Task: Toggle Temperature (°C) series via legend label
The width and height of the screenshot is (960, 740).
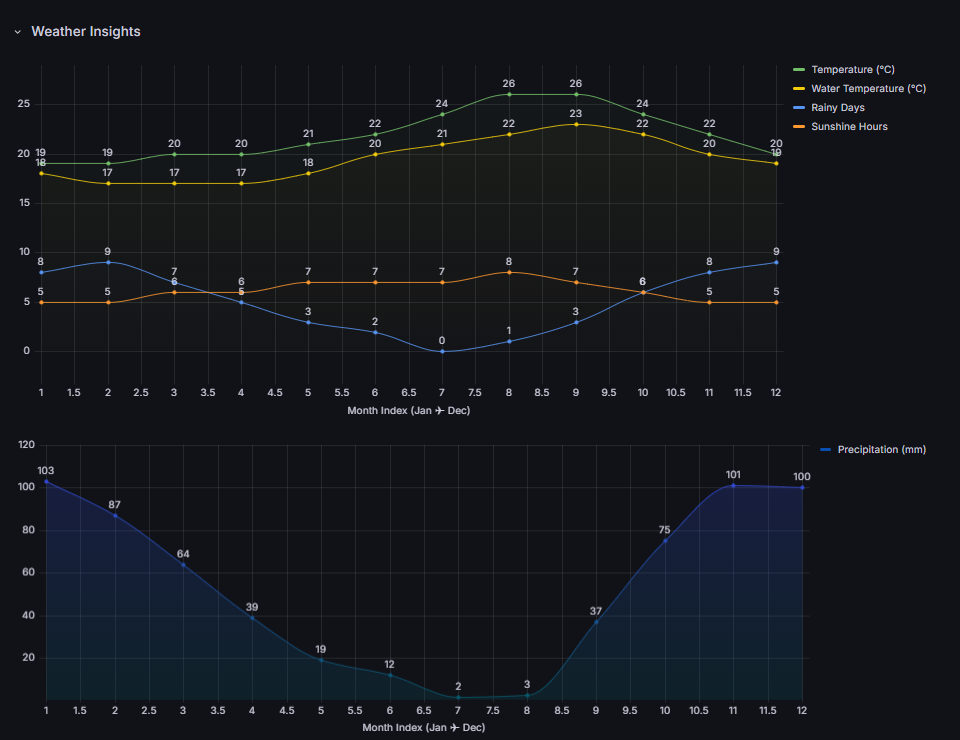Action: pyautogui.click(x=853, y=70)
